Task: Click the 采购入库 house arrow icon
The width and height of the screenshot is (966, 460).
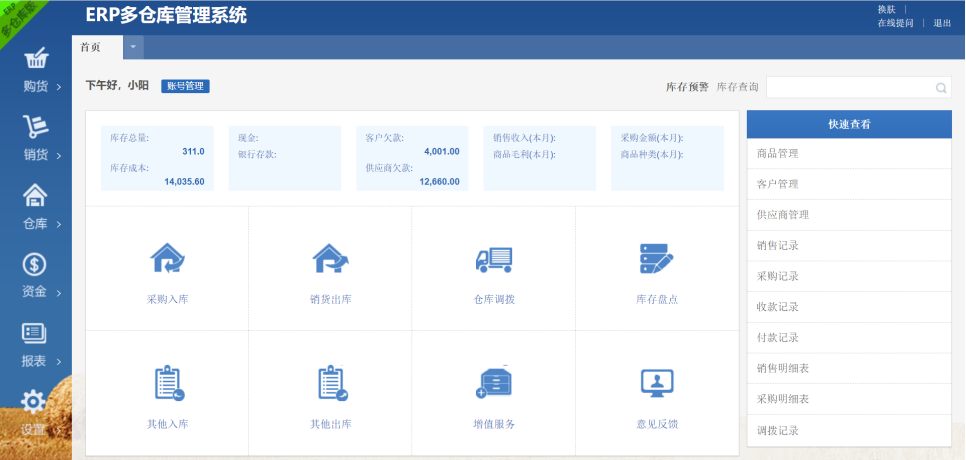Action: click(168, 259)
